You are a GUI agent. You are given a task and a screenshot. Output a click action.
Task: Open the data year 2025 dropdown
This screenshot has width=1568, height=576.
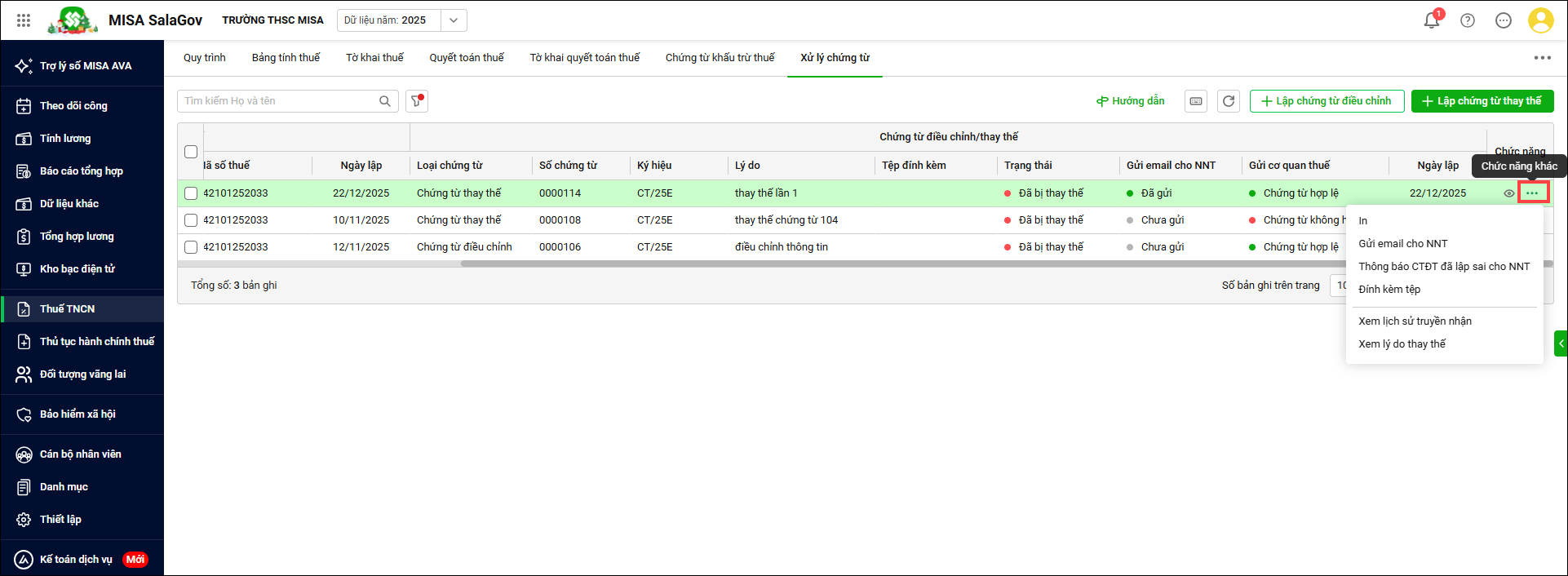click(x=454, y=20)
